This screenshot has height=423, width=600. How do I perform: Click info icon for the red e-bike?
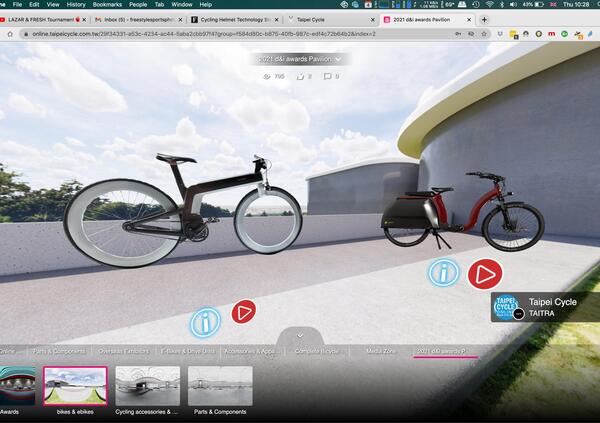coord(443,272)
